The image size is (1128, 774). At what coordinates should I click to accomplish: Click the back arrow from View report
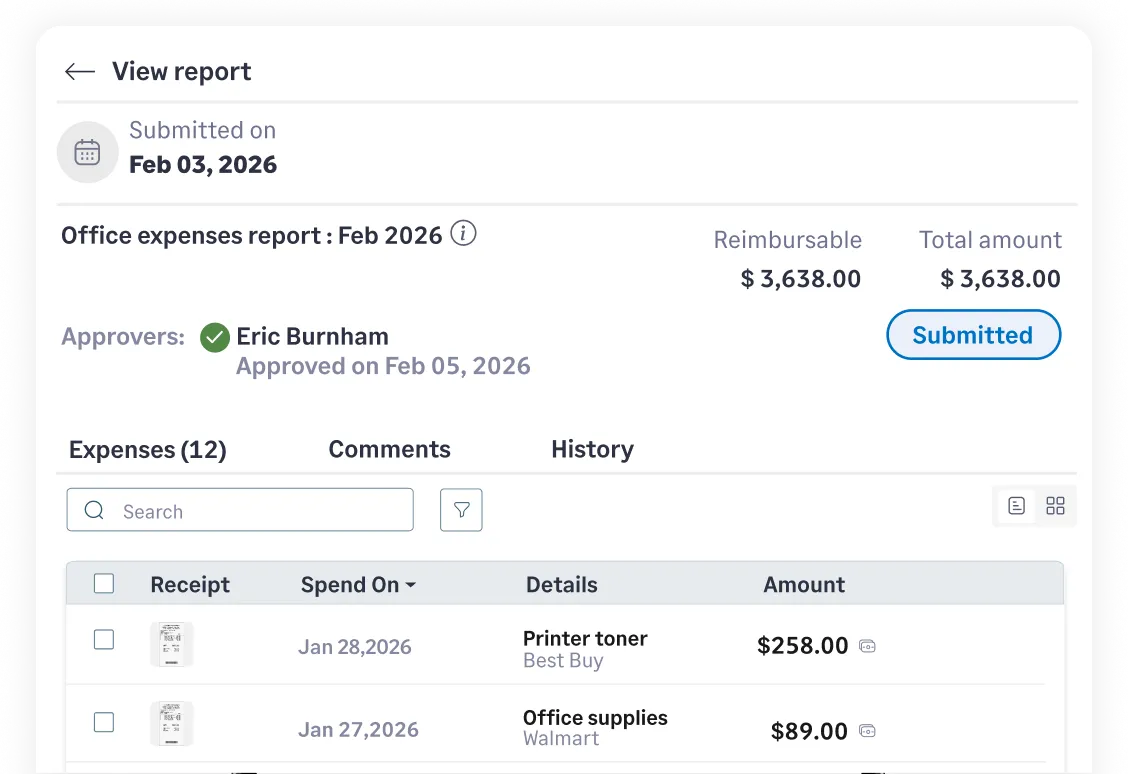[x=78, y=71]
